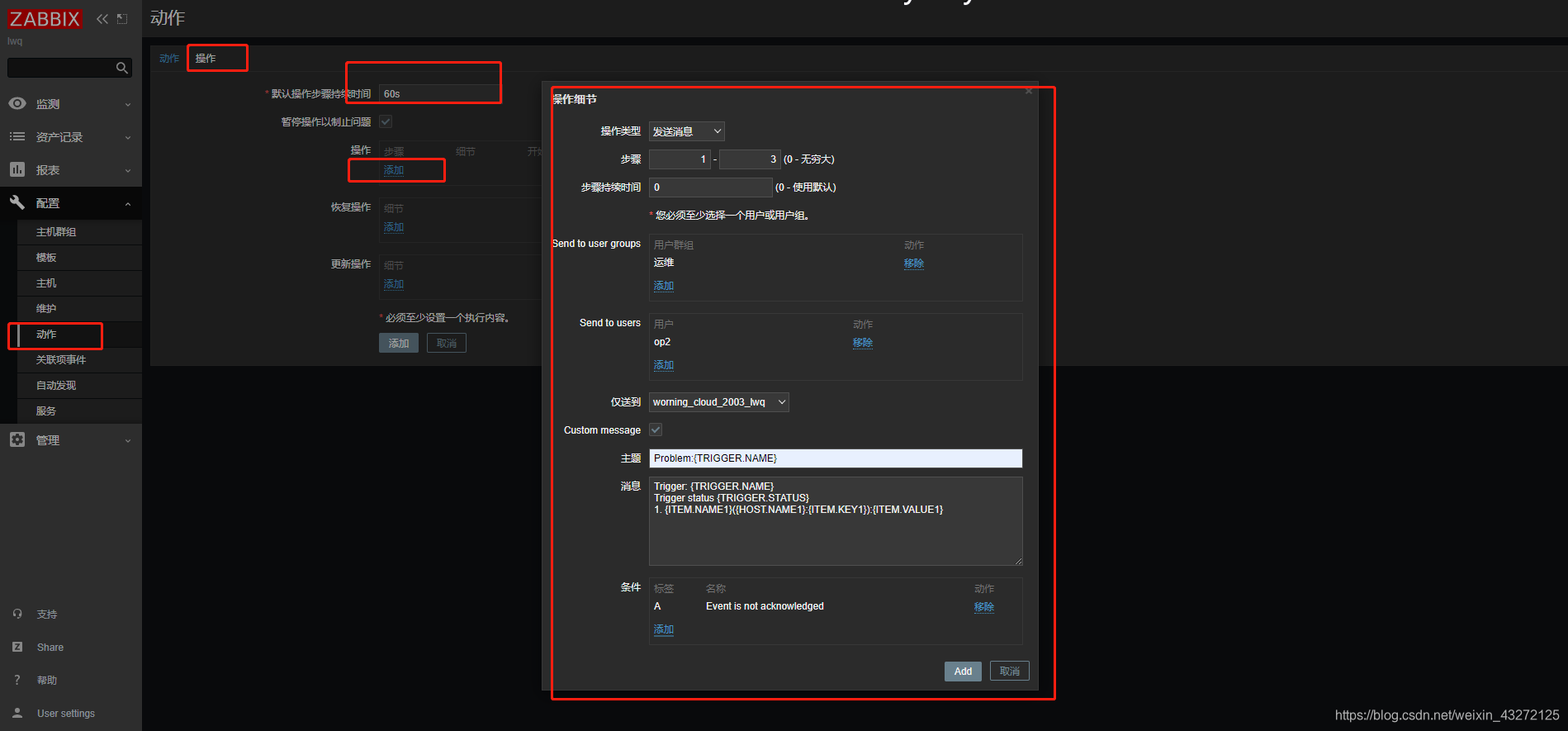The image size is (1568, 731).
Task: Collapse the sidebar with double-arrow icon
Action: pyautogui.click(x=102, y=19)
